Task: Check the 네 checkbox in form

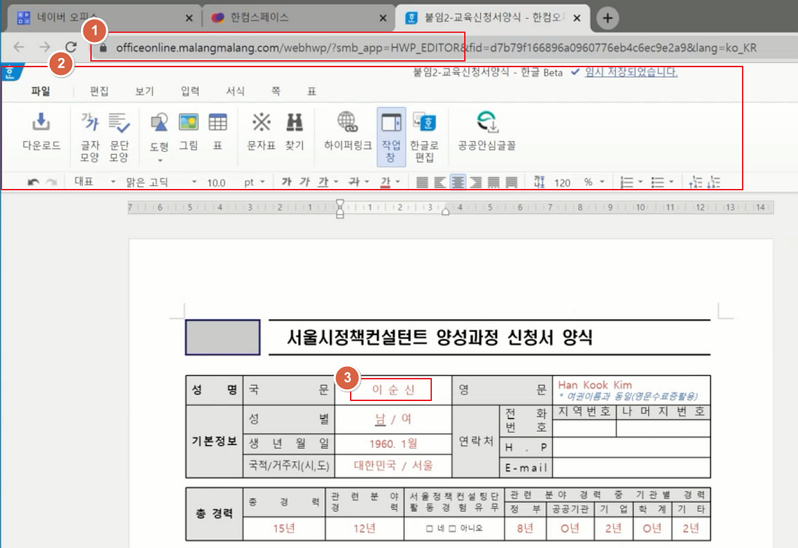Action: 430,529
